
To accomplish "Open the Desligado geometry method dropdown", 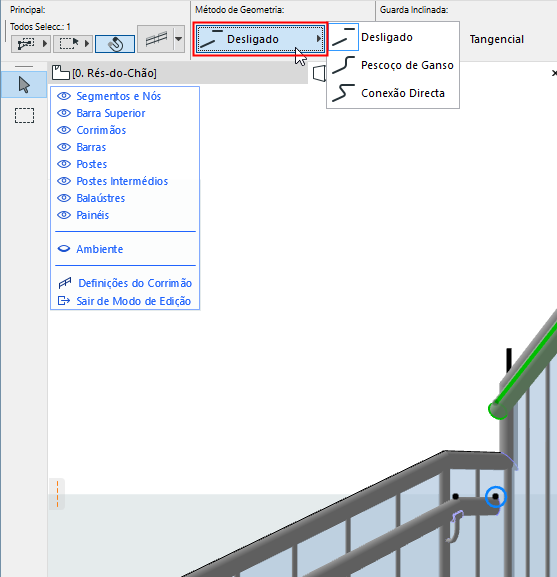I will [260, 39].
